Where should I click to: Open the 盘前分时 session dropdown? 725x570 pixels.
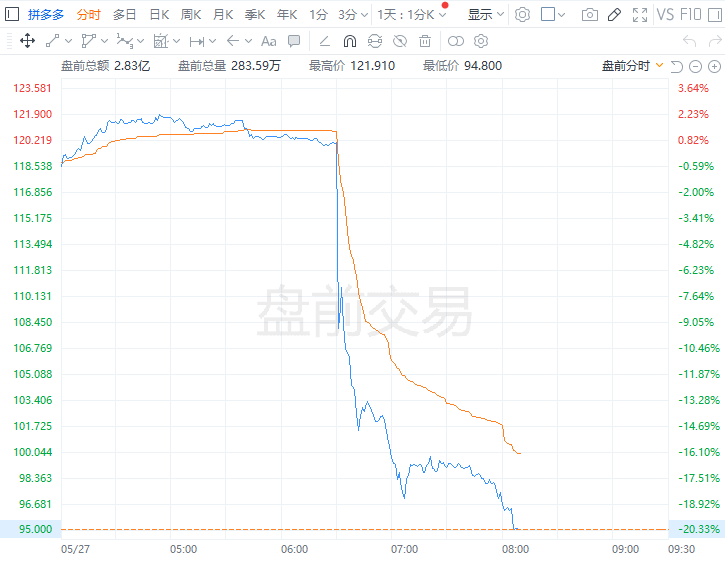tap(632, 65)
